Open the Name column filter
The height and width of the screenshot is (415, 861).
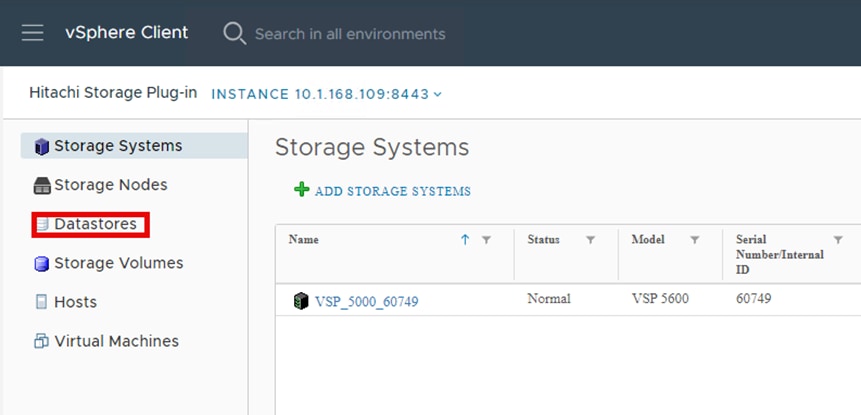coord(487,240)
